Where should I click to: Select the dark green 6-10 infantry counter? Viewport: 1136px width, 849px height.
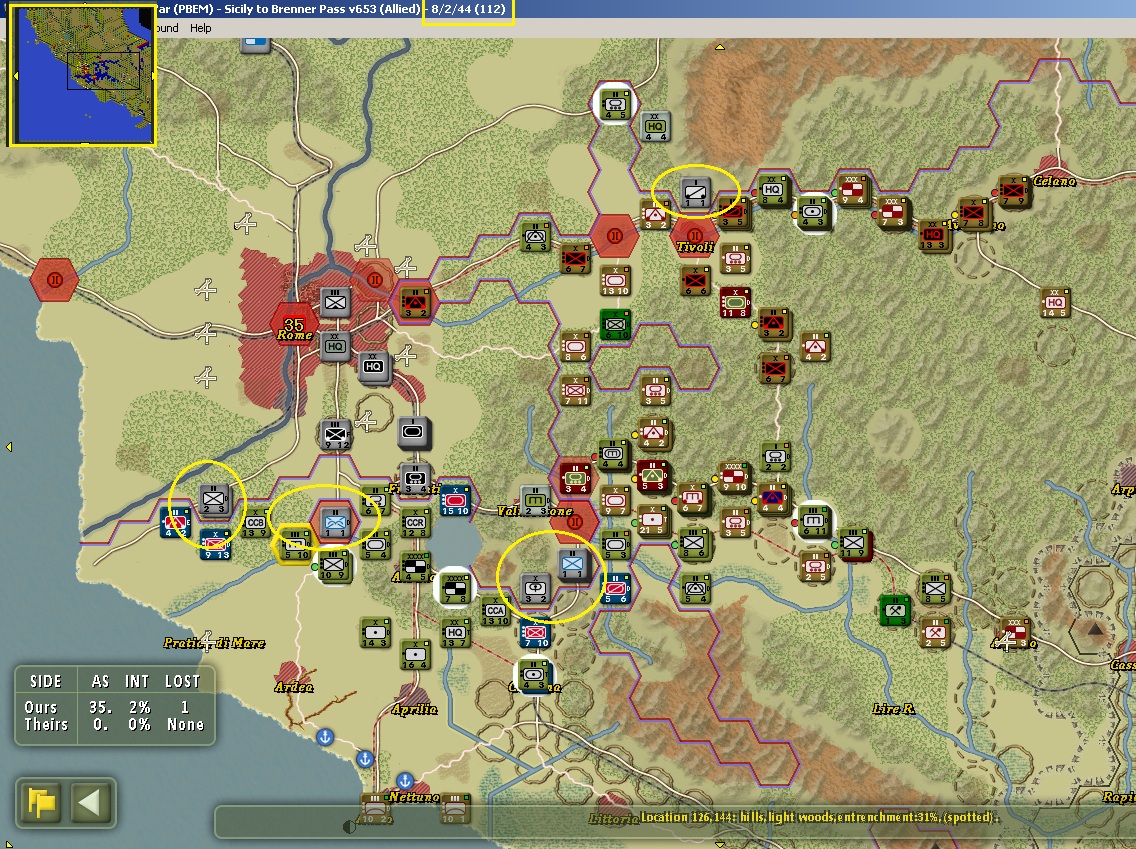pos(616,325)
